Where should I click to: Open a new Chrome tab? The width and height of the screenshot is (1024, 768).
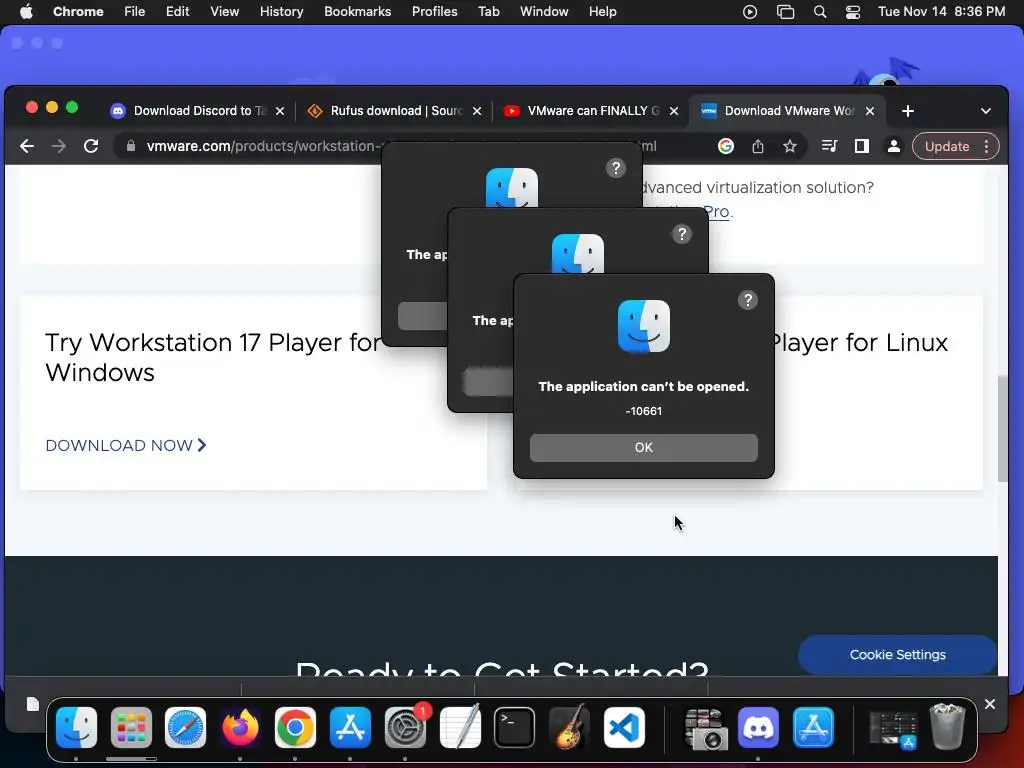[908, 111]
